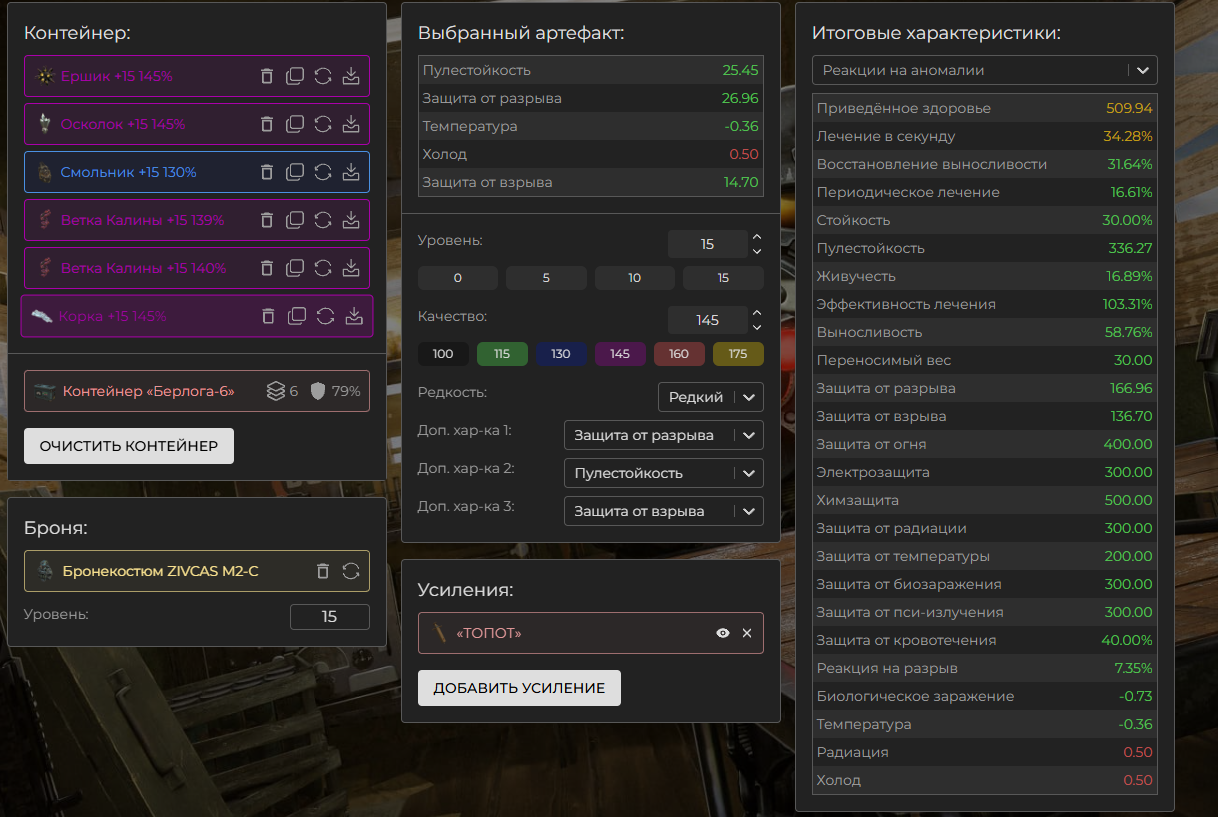Click the ОЧИСТИТЬ КОНТЕЙНЕР button

129,446
